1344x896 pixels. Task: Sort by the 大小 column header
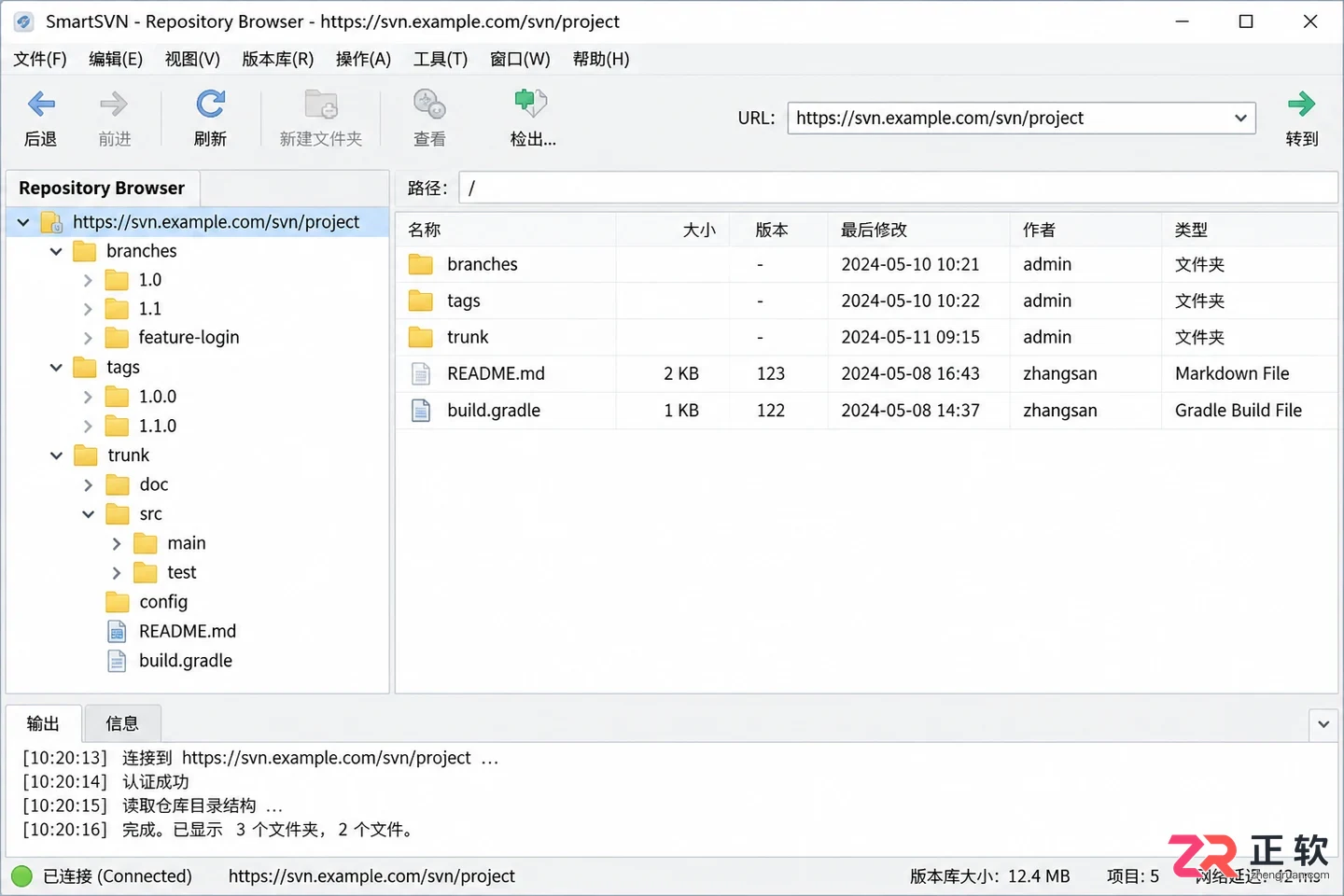[x=673, y=230]
